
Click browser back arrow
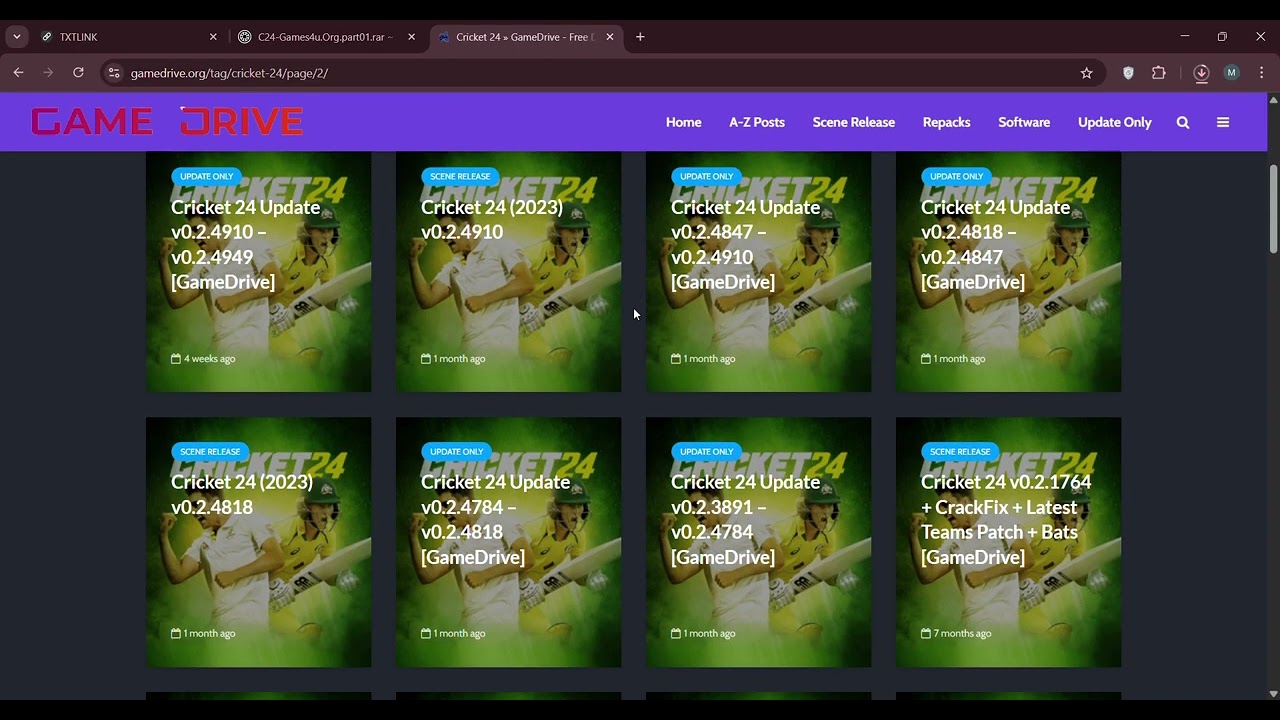[x=18, y=73]
